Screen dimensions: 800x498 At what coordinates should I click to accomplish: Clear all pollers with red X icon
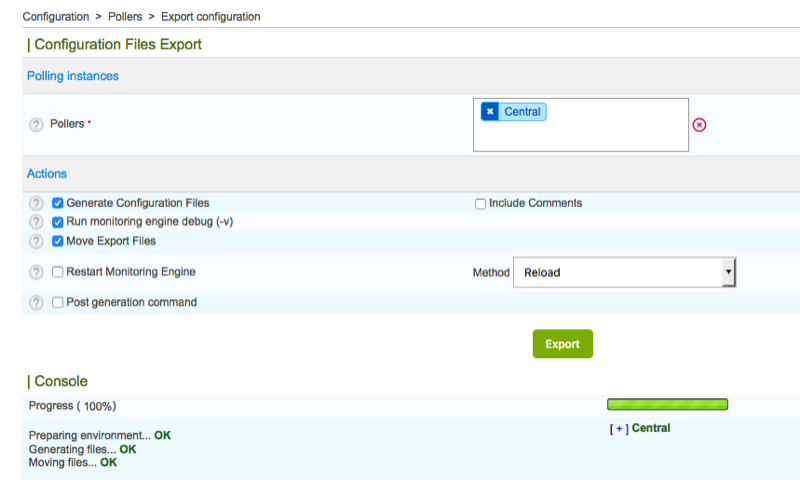click(699, 125)
